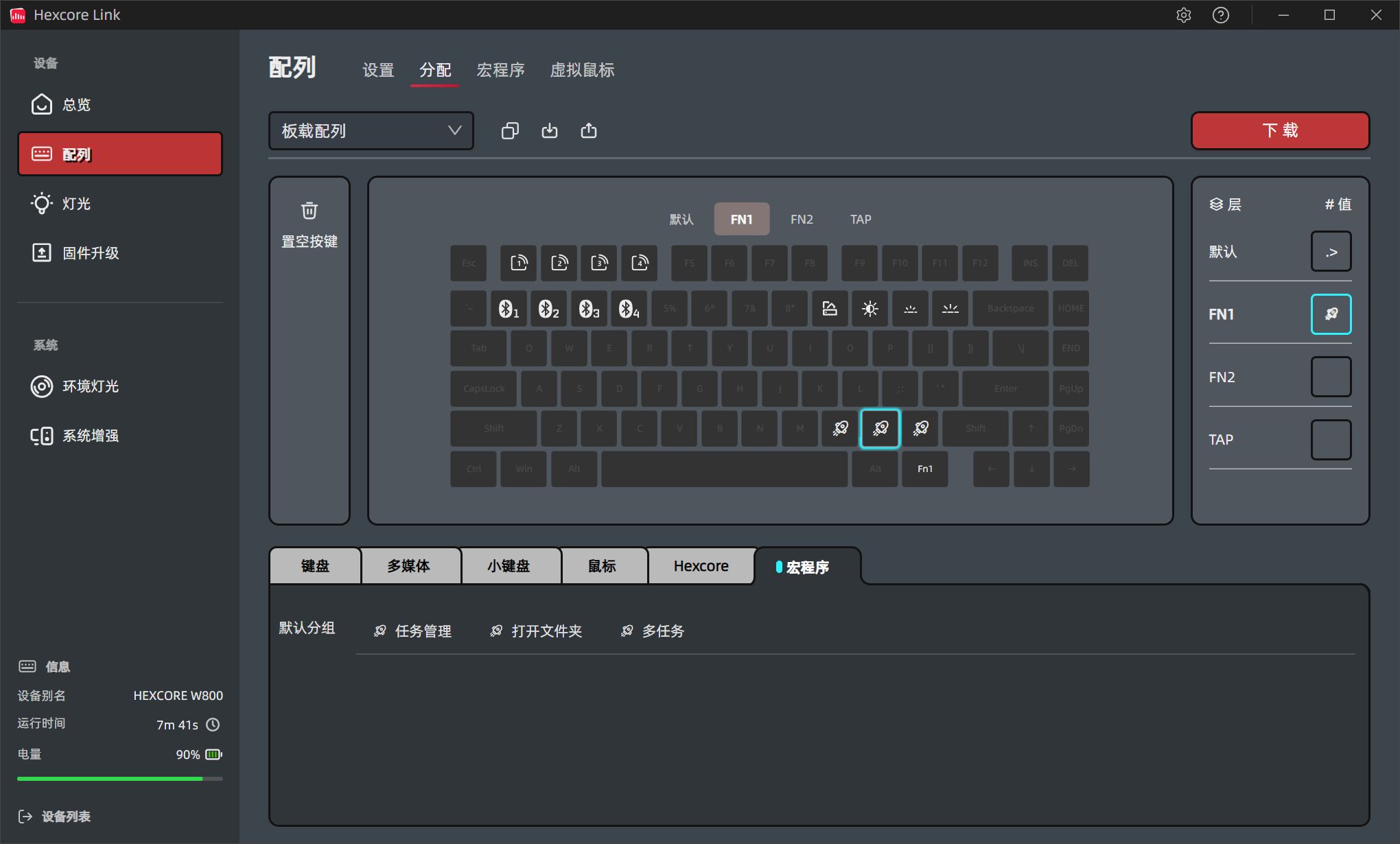Select the profile 3 key icon
The height and width of the screenshot is (844, 1400).
(599, 263)
